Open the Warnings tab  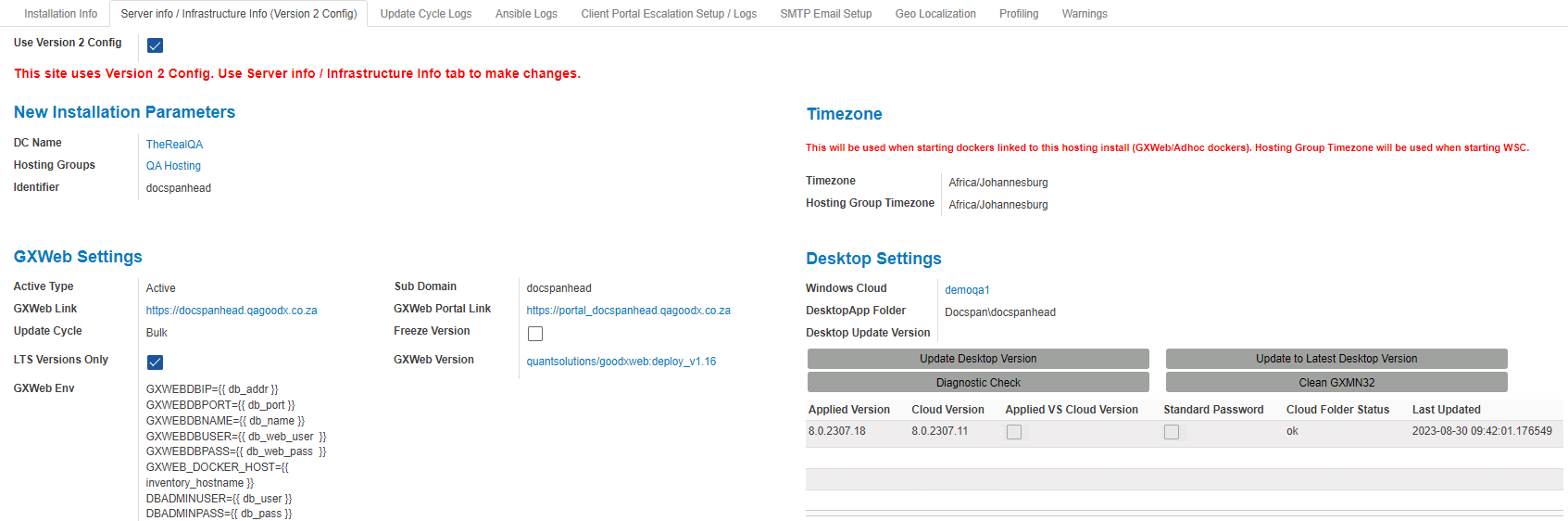pyautogui.click(x=1084, y=14)
